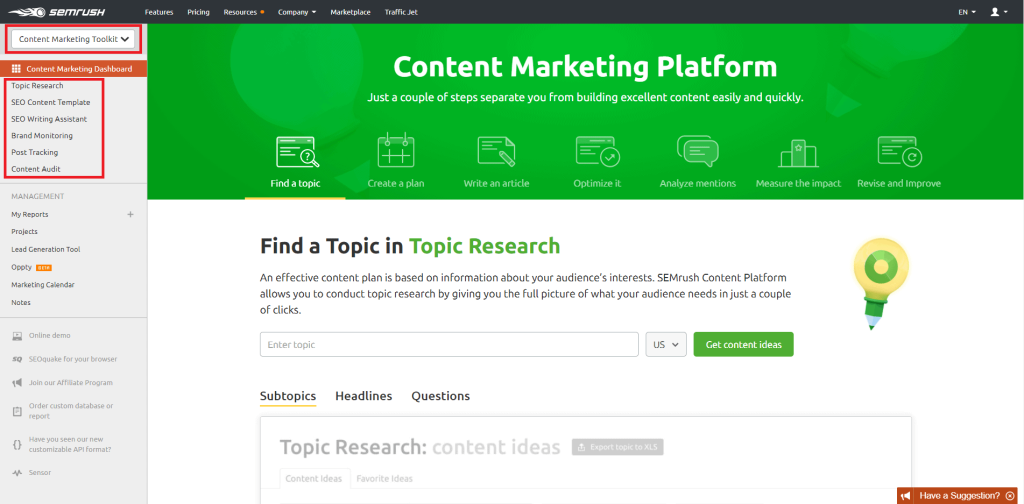Open the US country database dropdown

(666, 345)
